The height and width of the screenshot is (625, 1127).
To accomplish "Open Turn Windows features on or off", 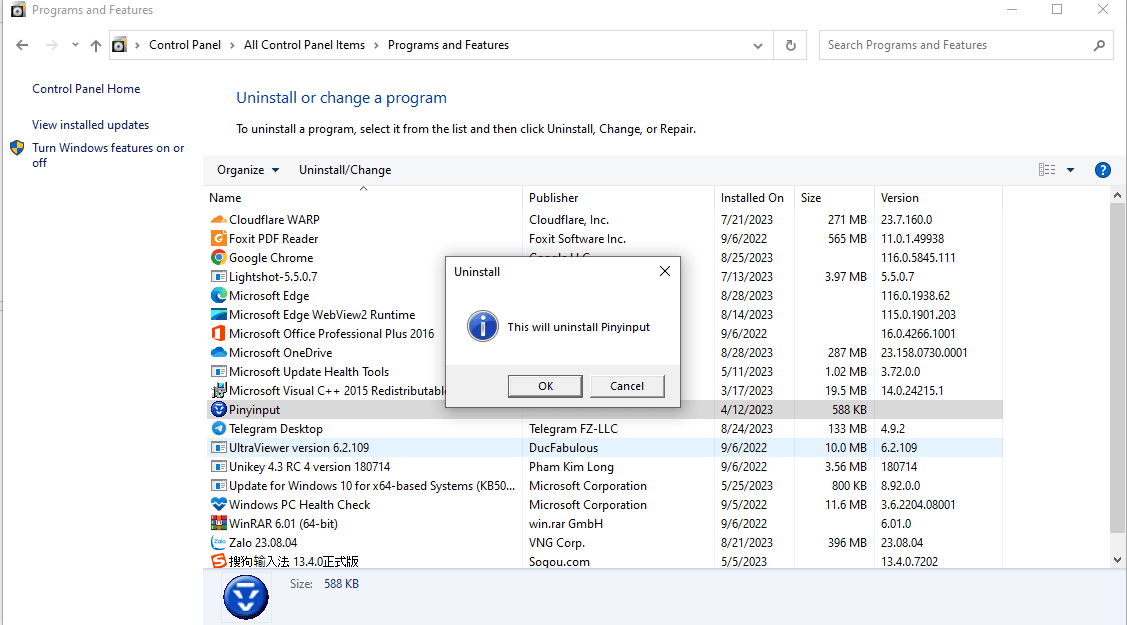I will [x=108, y=155].
